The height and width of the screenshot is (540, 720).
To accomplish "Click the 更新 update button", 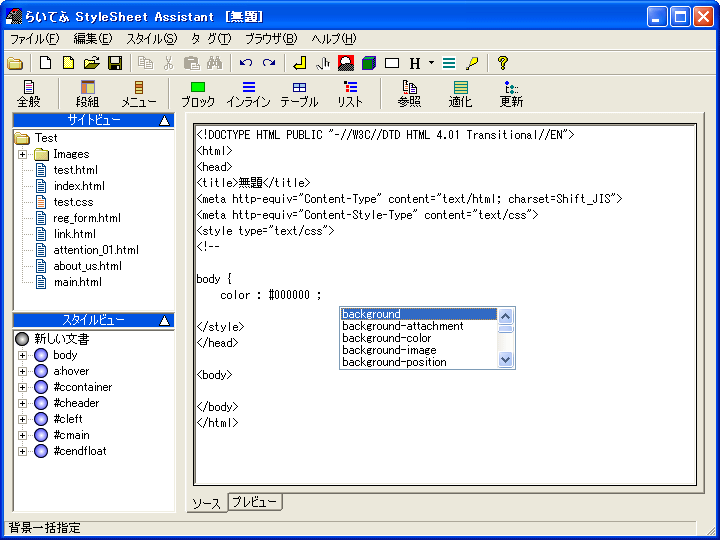I will (x=511, y=94).
